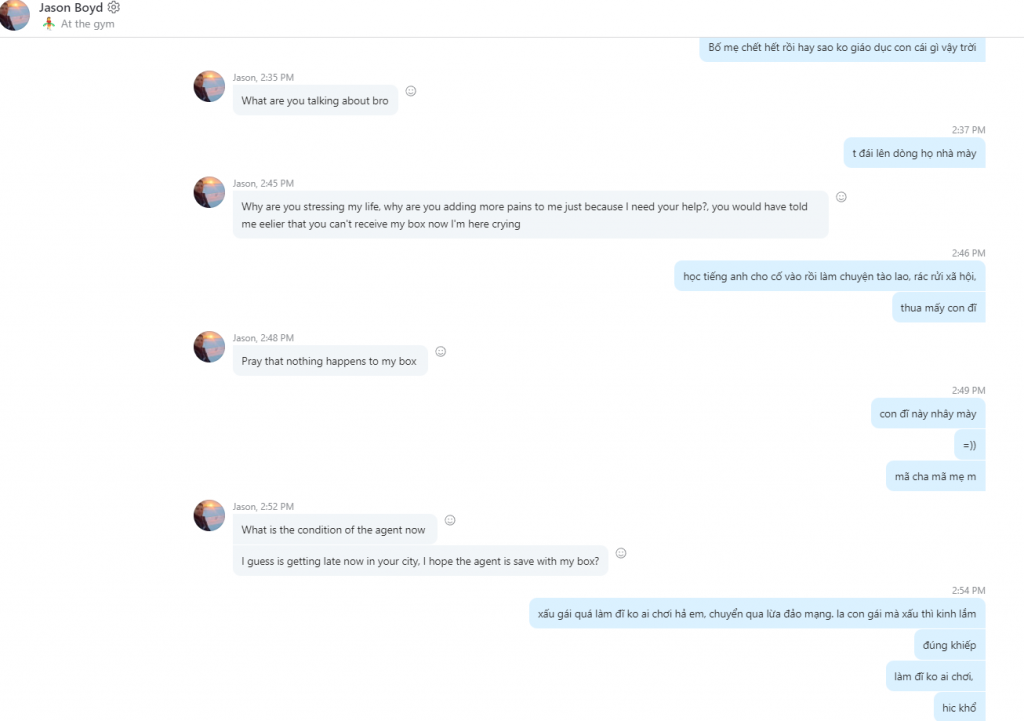Add reaction to "I guess is getting late" message
1024x721 pixels.
point(621,553)
